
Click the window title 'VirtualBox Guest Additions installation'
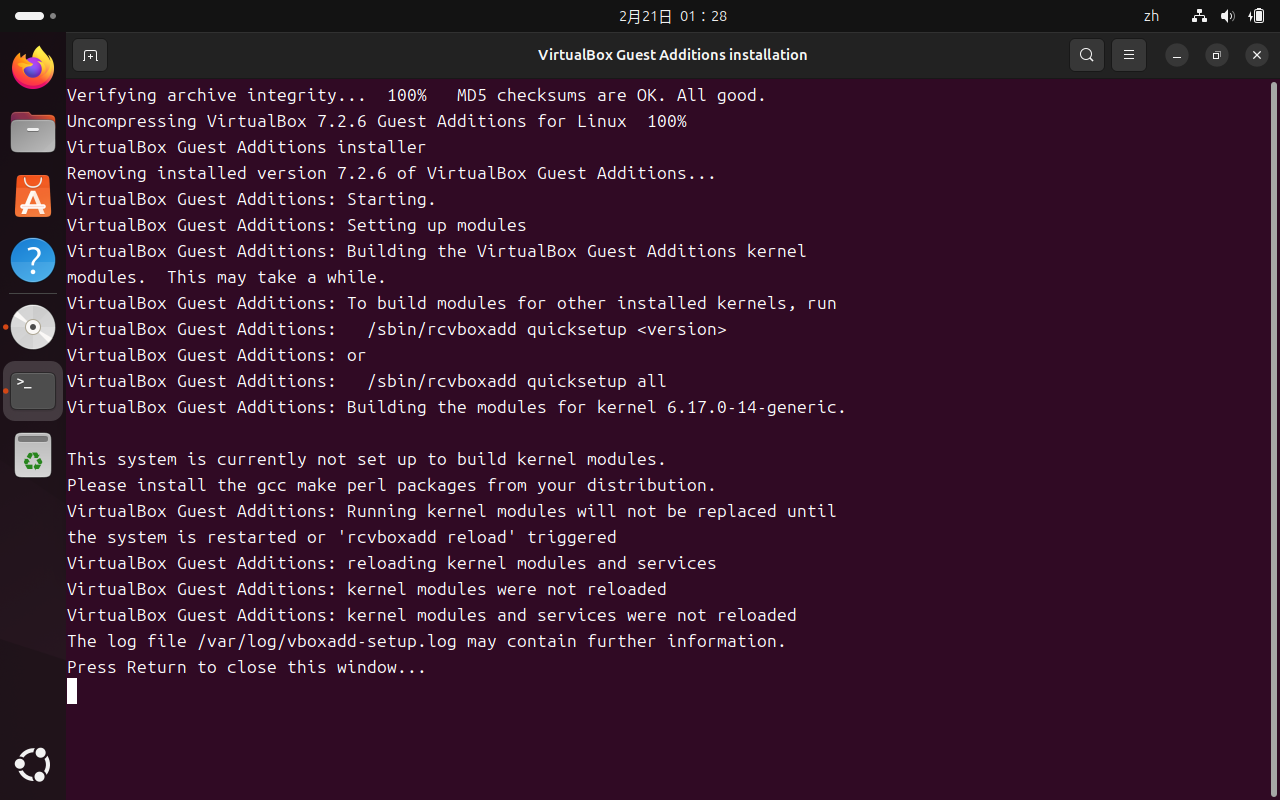[673, 55]
